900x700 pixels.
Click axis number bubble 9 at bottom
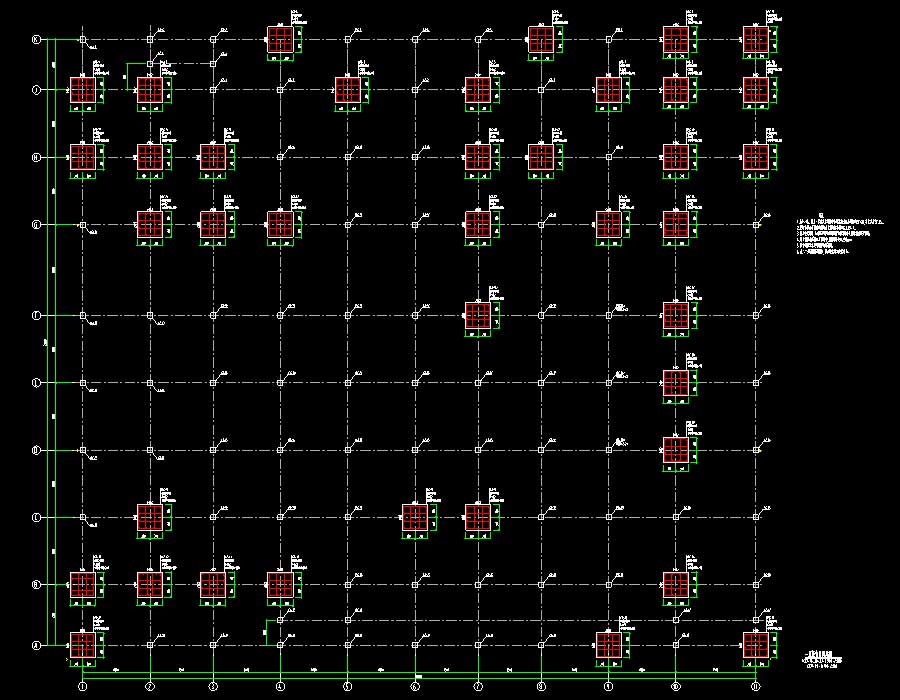(x=609, y=687)
